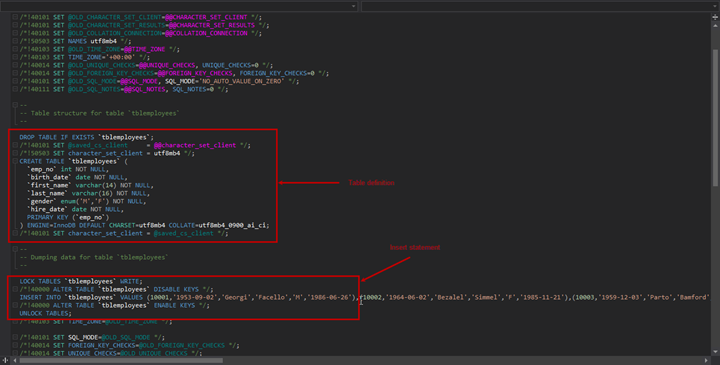Collapse the SET NAMES utf8mb4 comment line
This screenshot has width=720, height=365.
point(15,41)
